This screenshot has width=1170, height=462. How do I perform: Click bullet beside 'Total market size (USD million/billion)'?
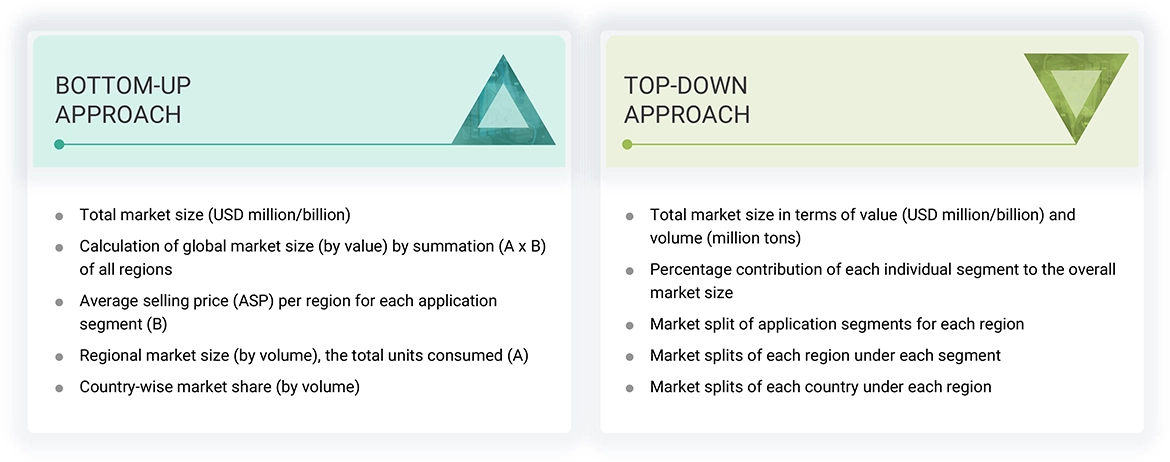[x=60, y=216]
